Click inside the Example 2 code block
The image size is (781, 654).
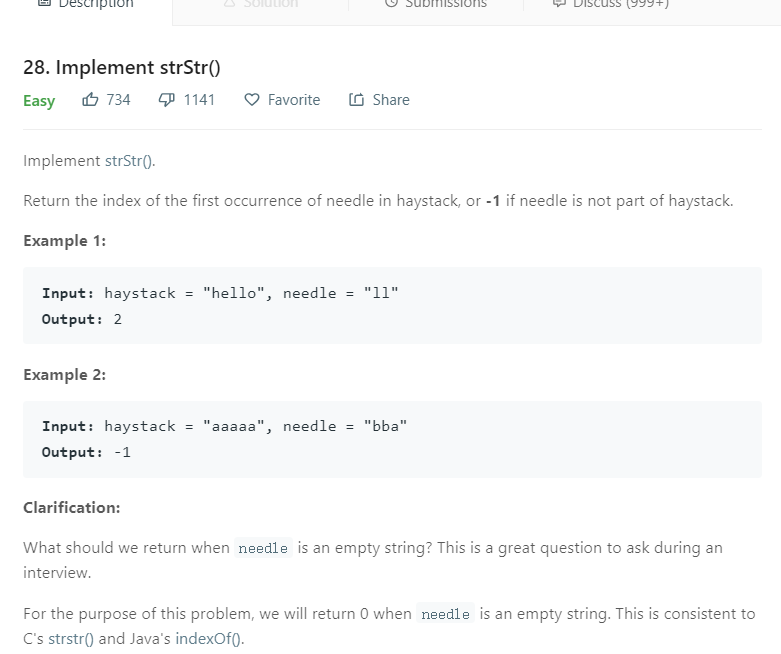pyautogui.click(x=392, y=439)
